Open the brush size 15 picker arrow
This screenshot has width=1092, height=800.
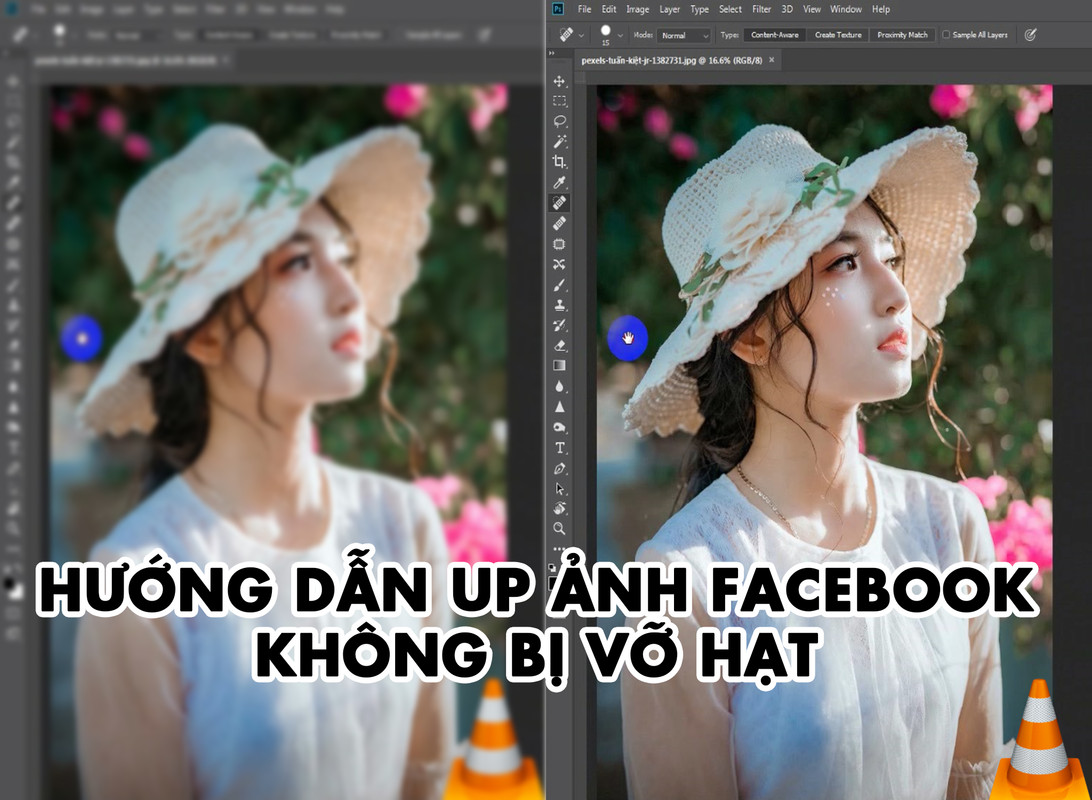click(620, 35)
